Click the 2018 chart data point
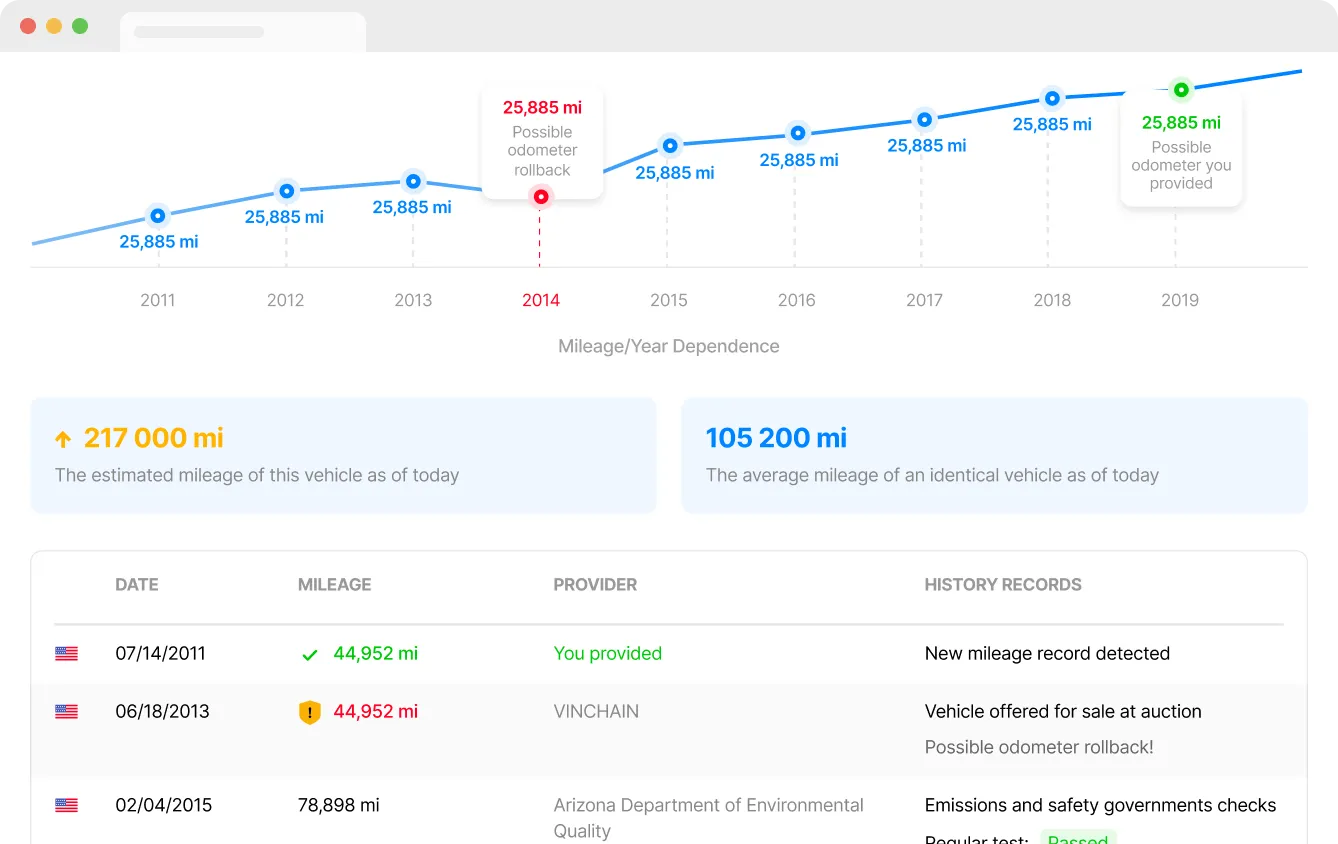1338x844 pixels. (x=1052, y=98)
